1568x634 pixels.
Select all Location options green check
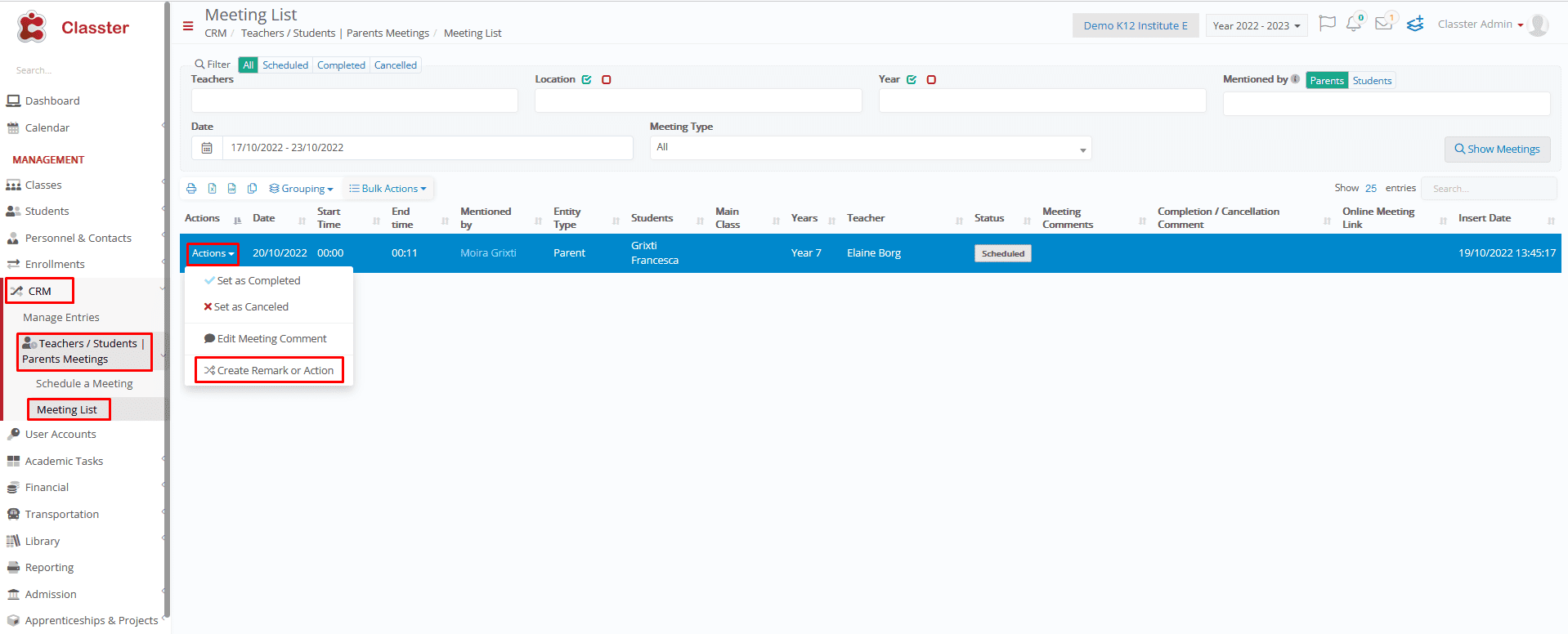(x=586, y=80)
